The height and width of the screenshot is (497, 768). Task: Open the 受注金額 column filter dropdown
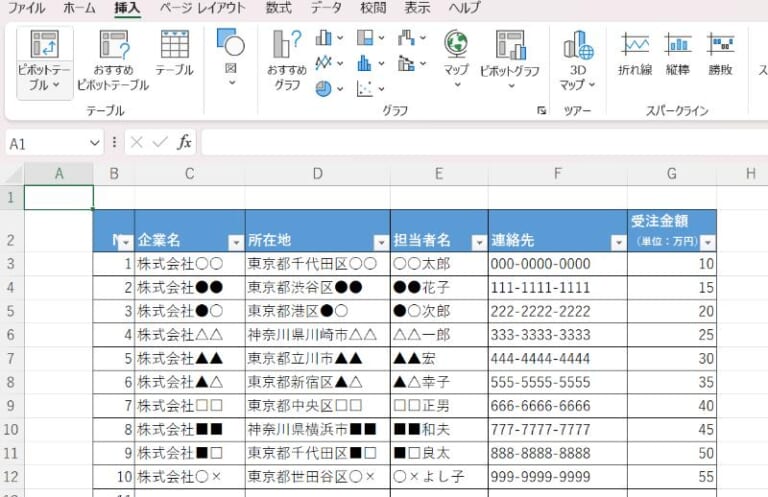(x=707, y=242)
